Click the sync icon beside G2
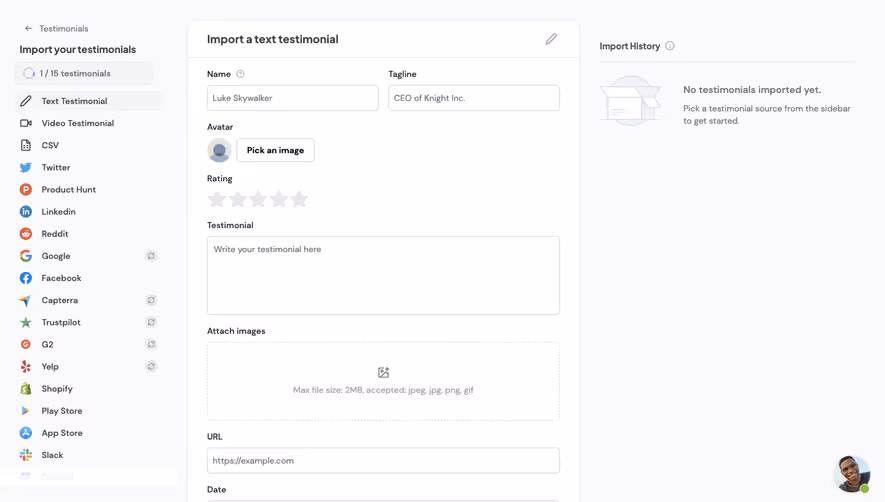Viewport: 885px width, 502px height. (x=151, y=344)
